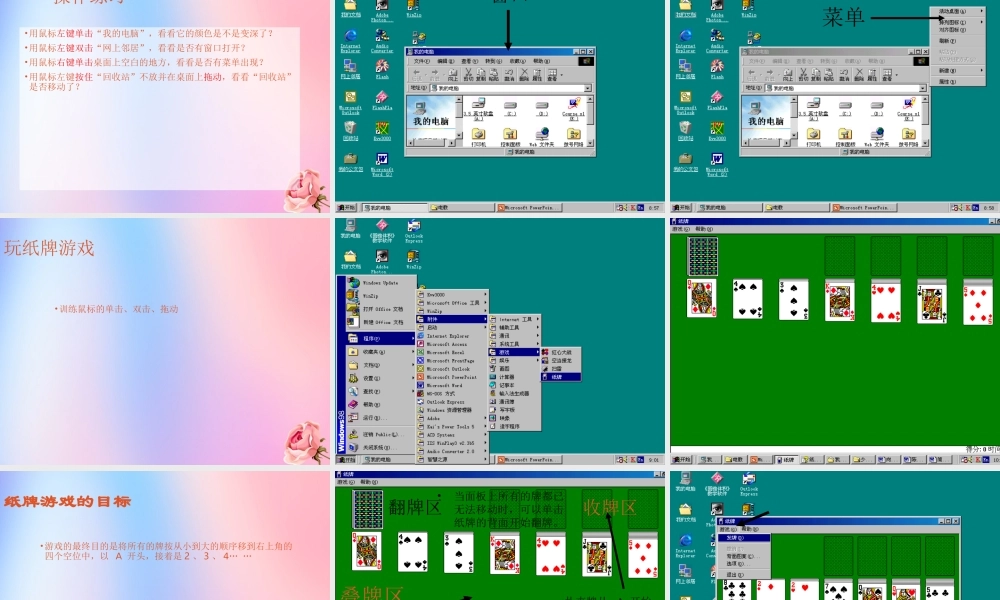Choose highlighted 纸牌 in the games submenu
Image resolution: width=1000 pixels, height=600 pixels.
coord(561,377)
